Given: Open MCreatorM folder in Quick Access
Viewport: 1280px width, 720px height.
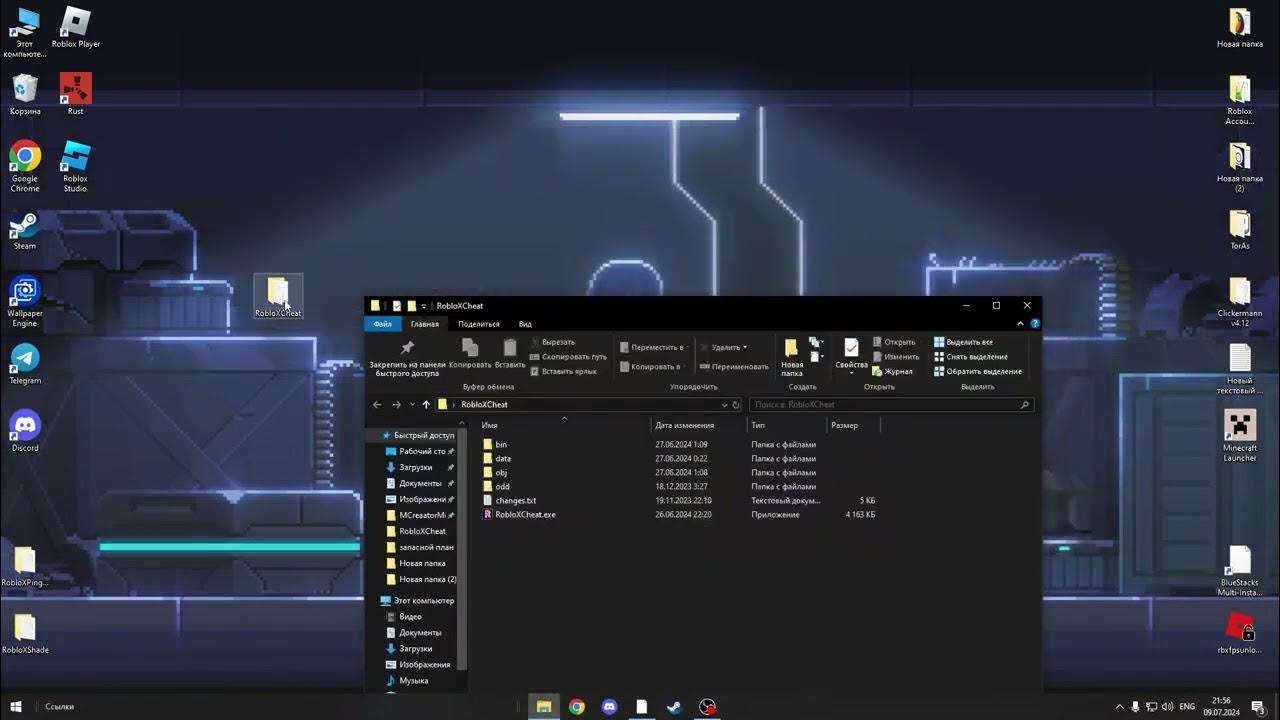Looking at the screenshot, I should tap(422, 515).
